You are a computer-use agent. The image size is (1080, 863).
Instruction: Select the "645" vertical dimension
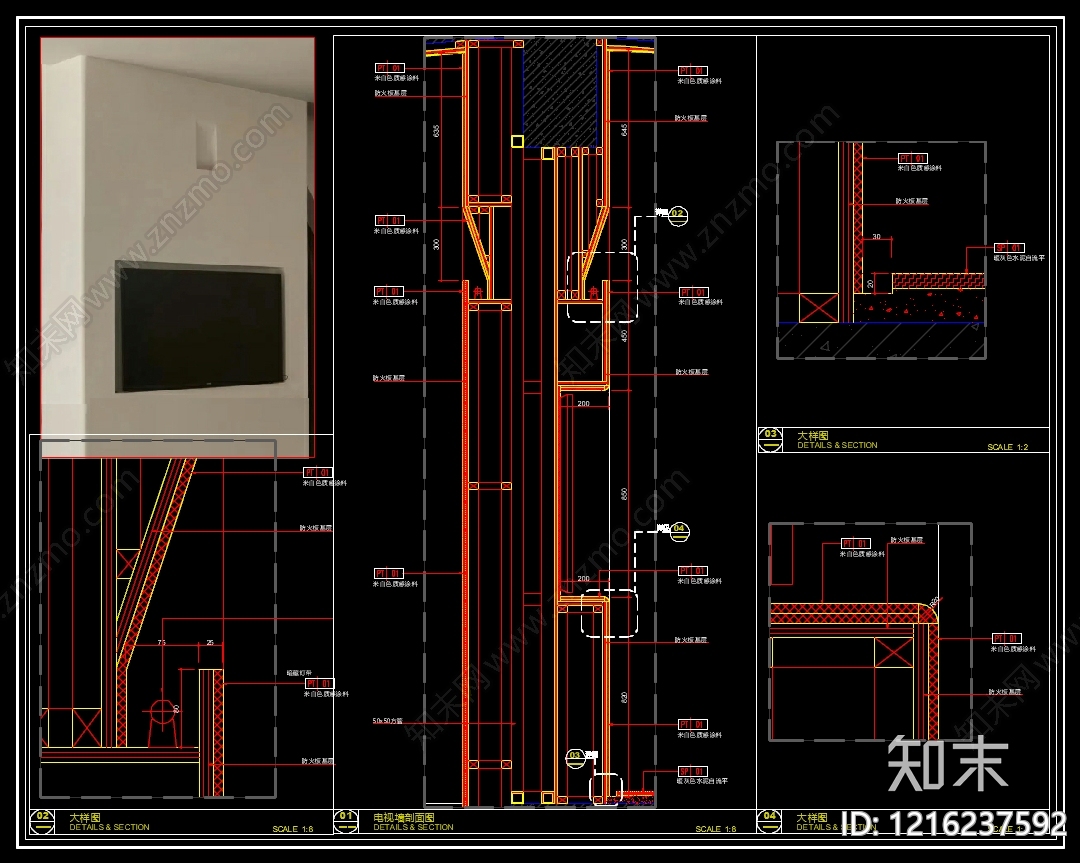(x=624, y=129)
